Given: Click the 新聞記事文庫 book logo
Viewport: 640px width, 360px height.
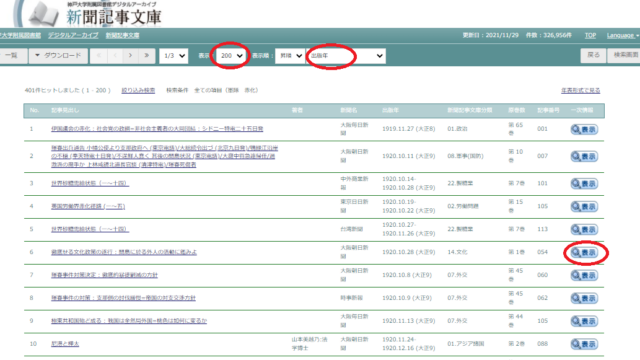Looking at the screenshot, I should point(43,13).
